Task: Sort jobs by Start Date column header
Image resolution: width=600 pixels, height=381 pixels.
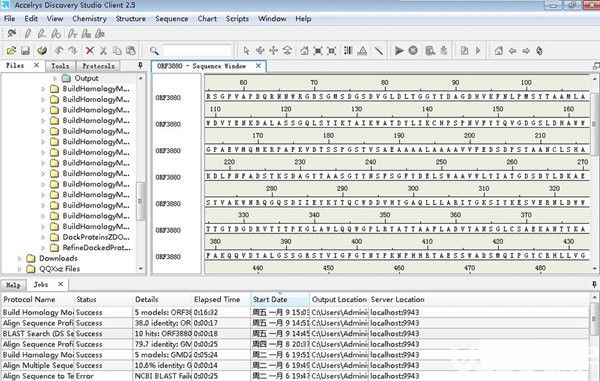Action: point(280,300)
